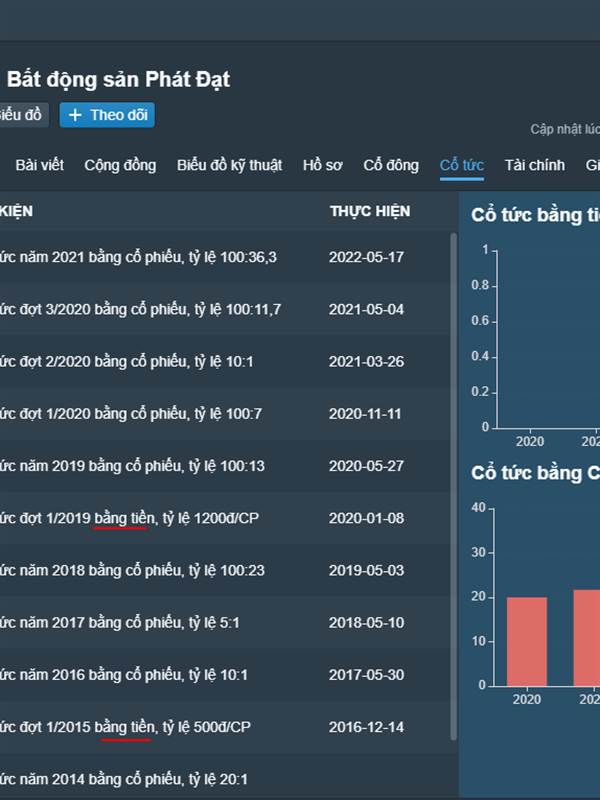The height and width of the screenshot is (800, 600).
Task: Select the đợt 1/2020 row, ratio 100:7
Action: (224, 414)
